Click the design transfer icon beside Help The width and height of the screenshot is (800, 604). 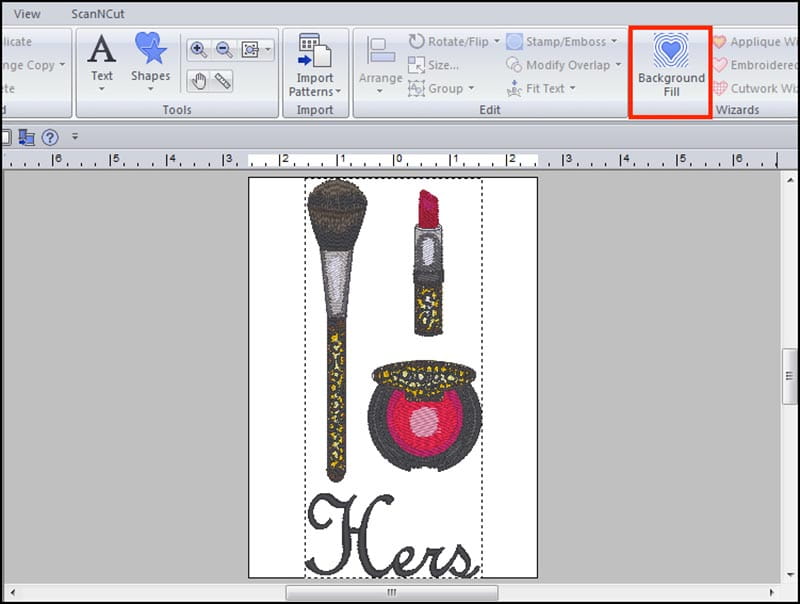27,137
